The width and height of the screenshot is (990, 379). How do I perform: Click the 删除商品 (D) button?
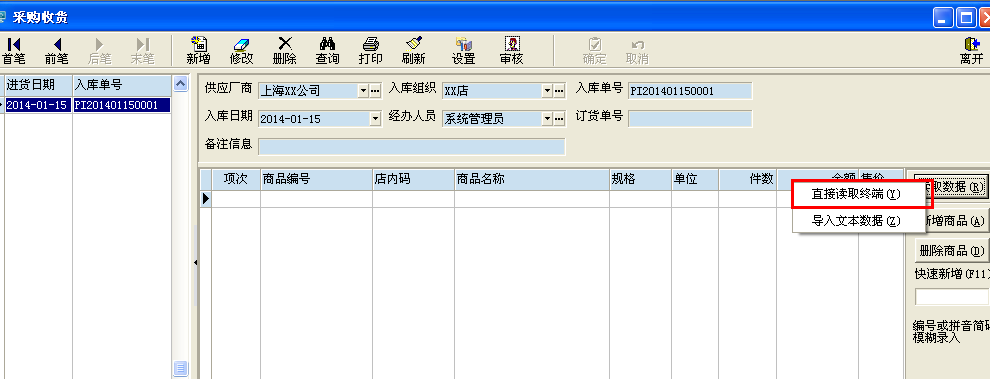pyautogui.click(x=952, y=251)
